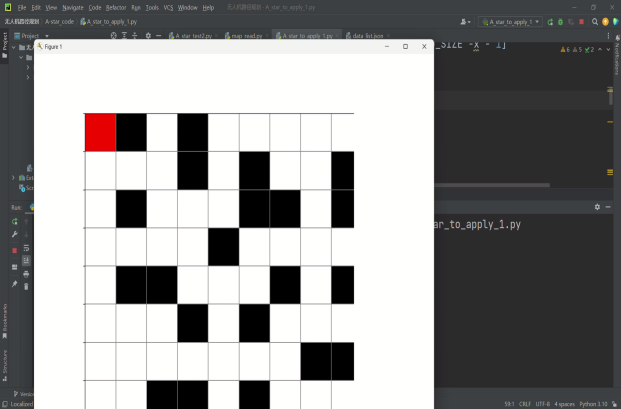Open the run configuration dropdown A_star_to_apply_1
The width and height of the screenshot is (621, 409).
pyautogui.click(x=511, y=21)
